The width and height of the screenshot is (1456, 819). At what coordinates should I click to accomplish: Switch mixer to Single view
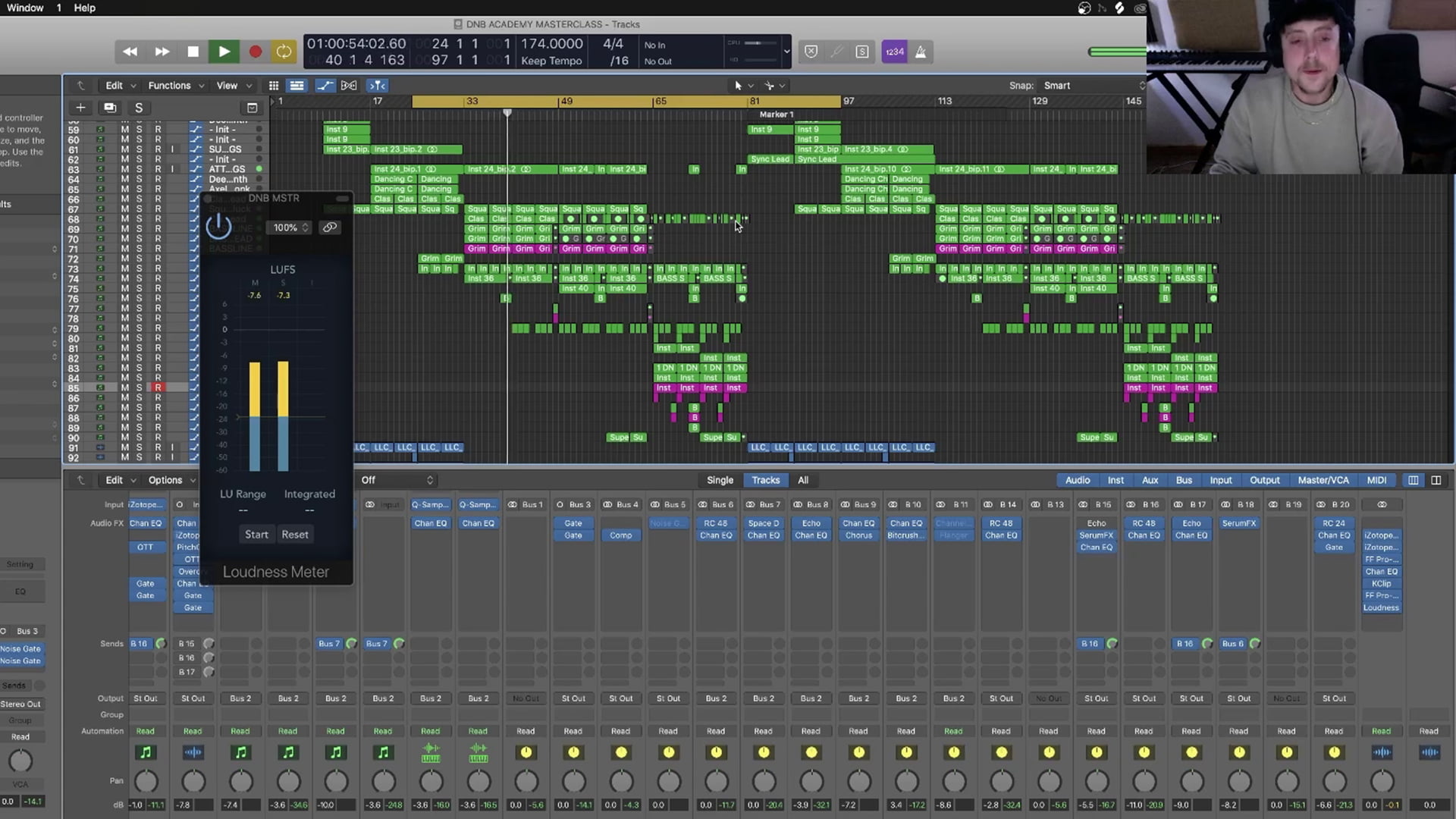tap(720, 480)
